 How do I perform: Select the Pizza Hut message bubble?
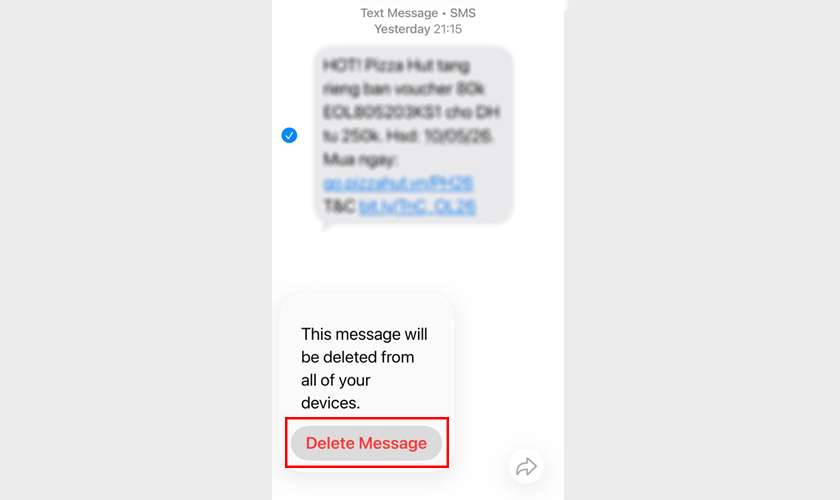(x=413, y=136)
